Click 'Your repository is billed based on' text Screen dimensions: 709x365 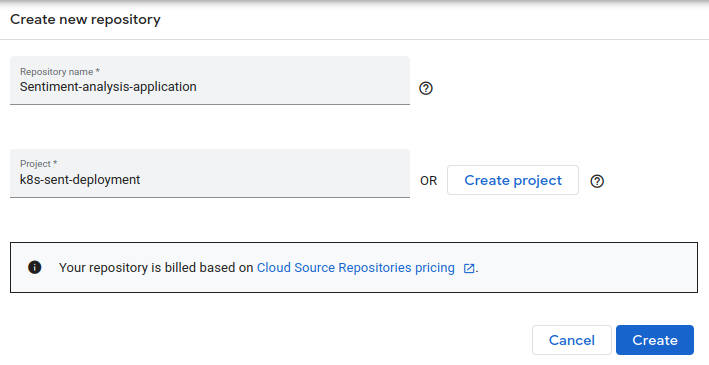pos(156,268)
